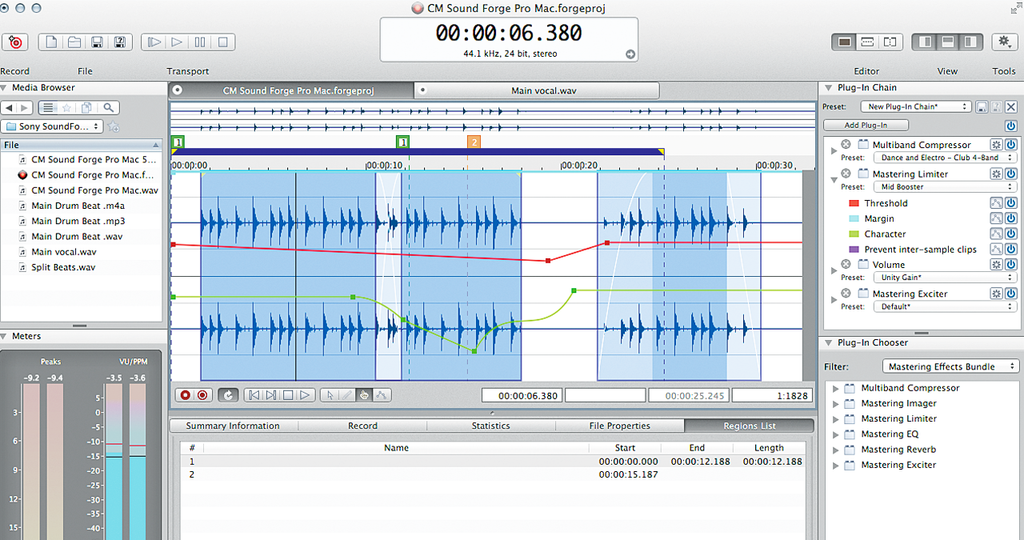Toggle the whole plug-in chain power button
Viewport: 1024px width, 540px height.
coord(1011,125)
